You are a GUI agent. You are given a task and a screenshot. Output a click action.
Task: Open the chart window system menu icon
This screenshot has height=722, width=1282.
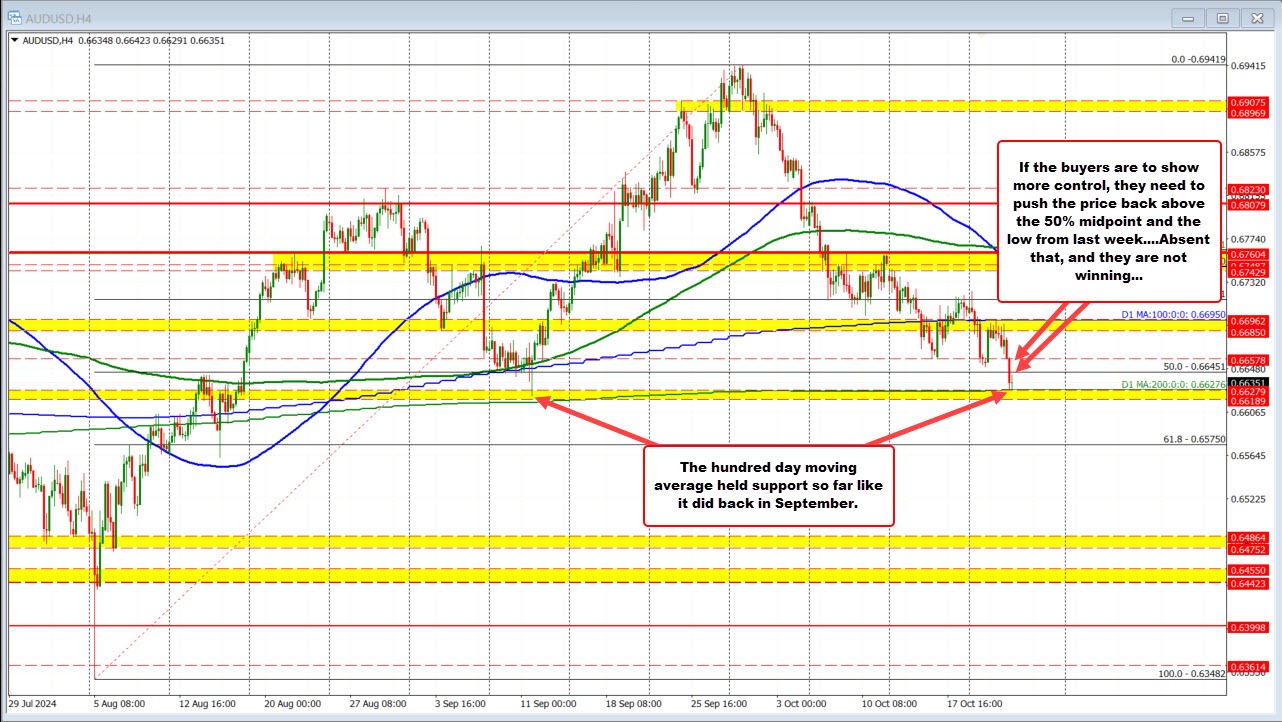(x=12, y=17)
